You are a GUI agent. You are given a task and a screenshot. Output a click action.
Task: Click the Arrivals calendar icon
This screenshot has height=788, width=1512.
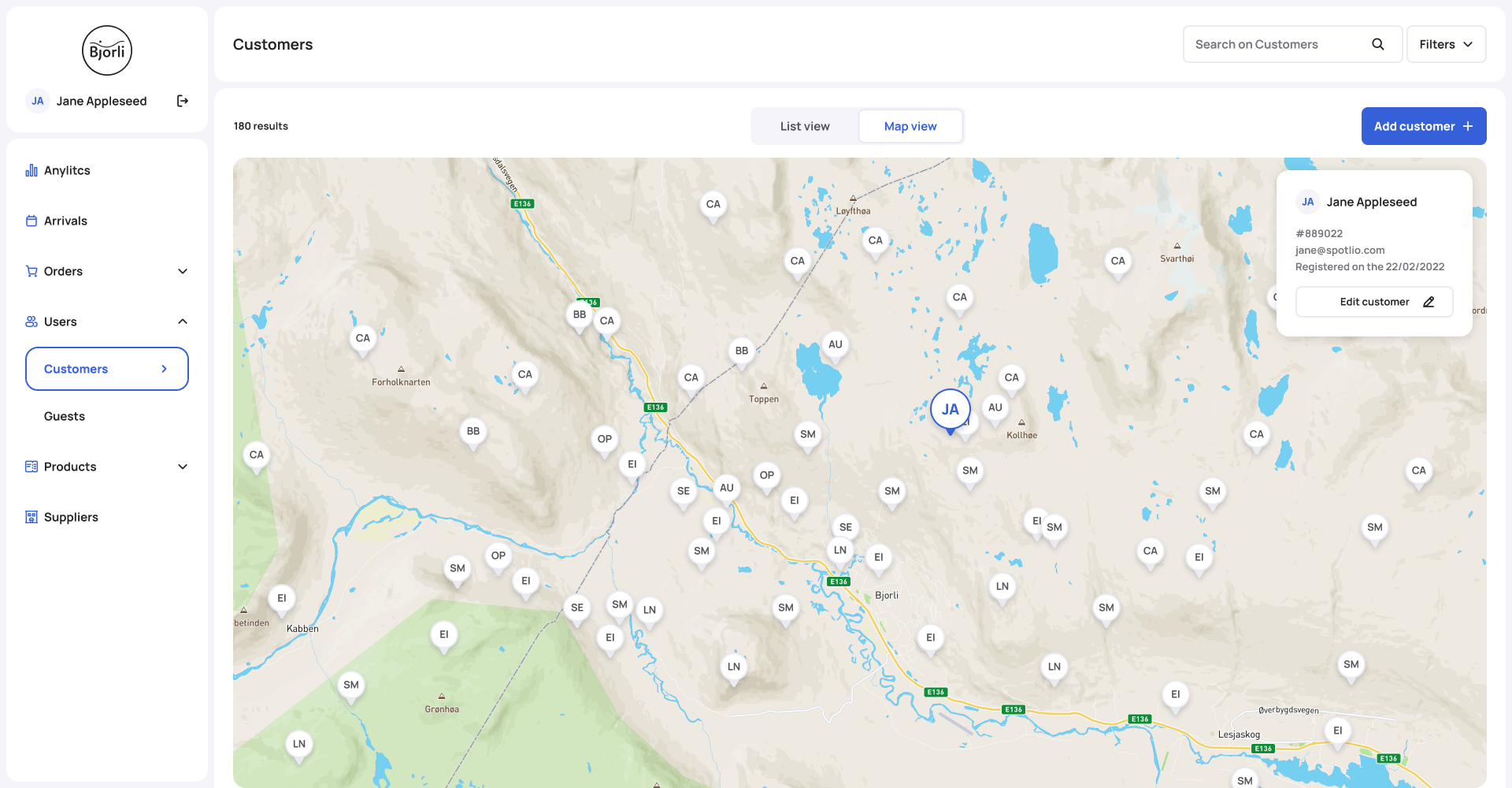click(31, 221)
